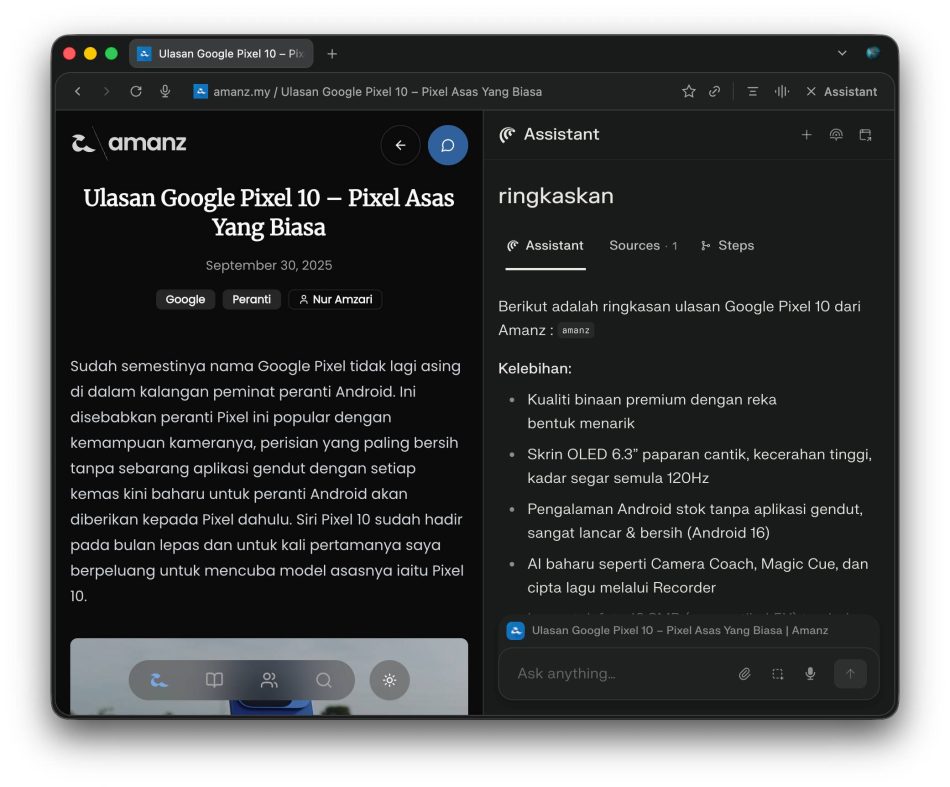
Task: Start page read-aloud with the waveform icon
Action: (x=780, y=91)
